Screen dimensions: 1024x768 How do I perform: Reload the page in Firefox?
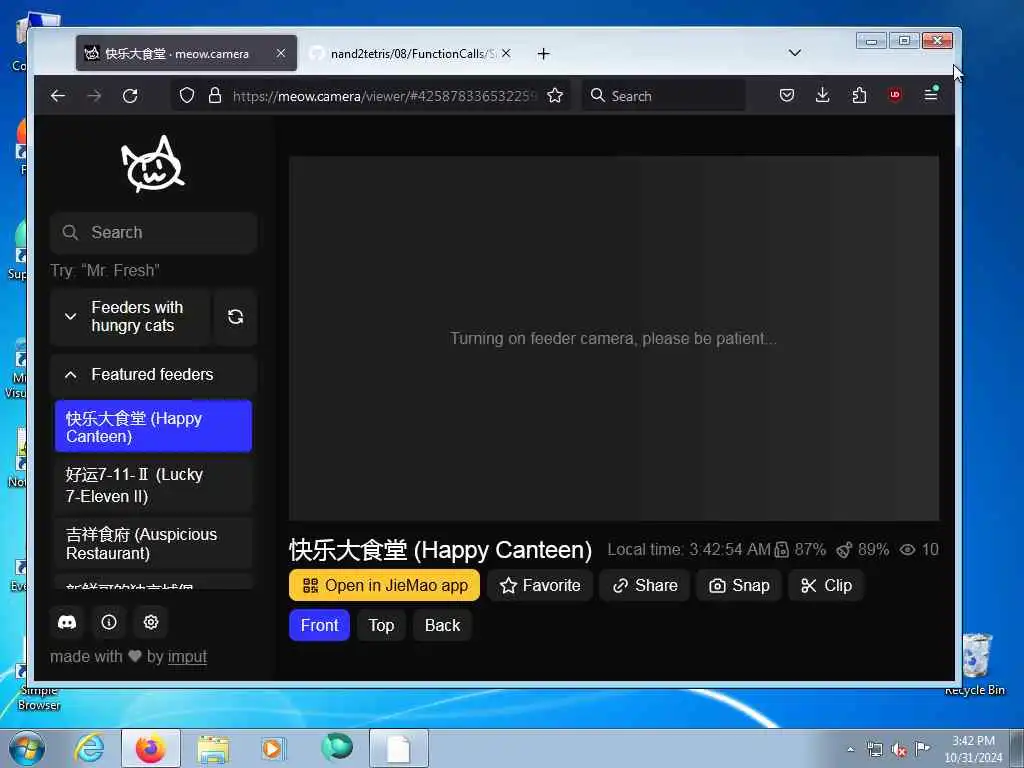[x=131, y=96]
